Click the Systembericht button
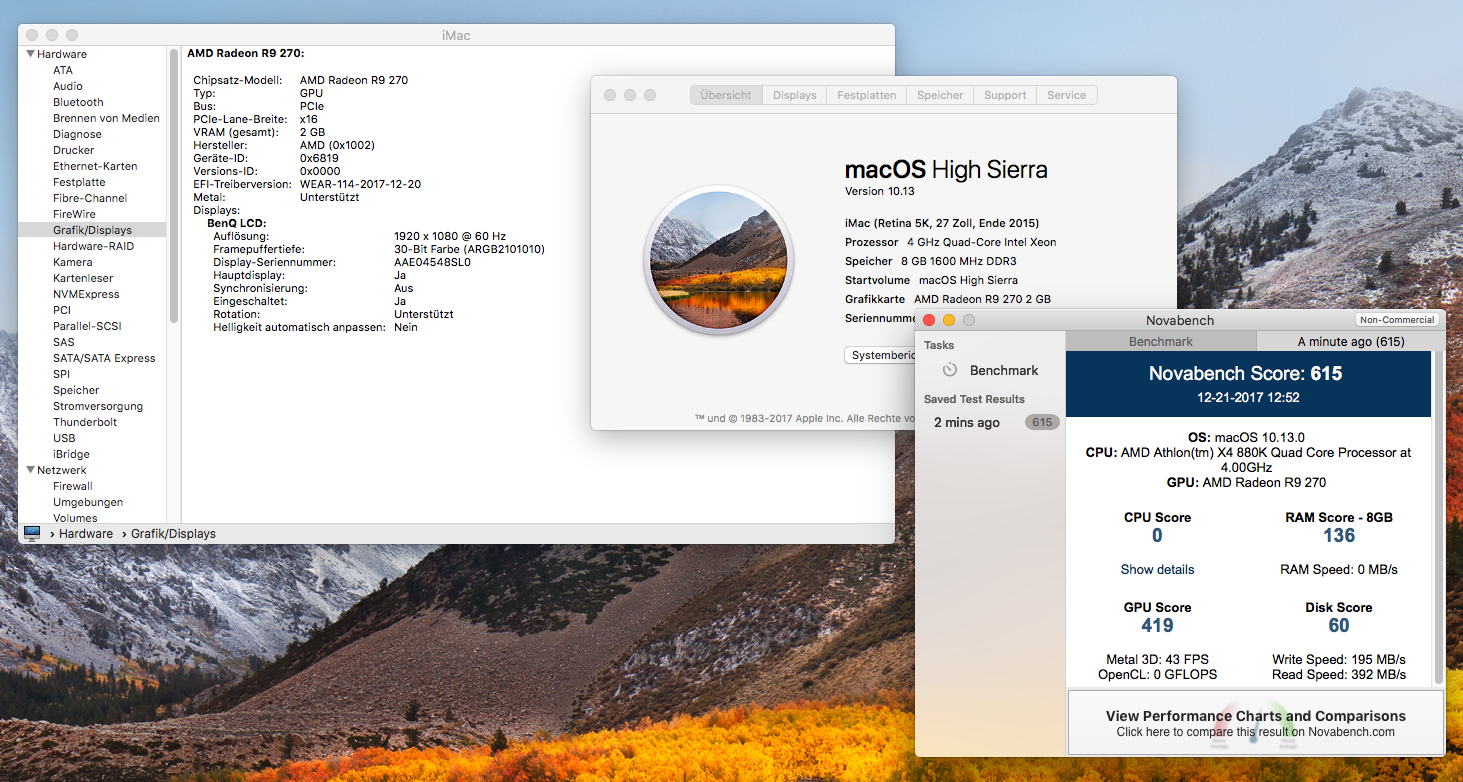This screenshot has height=782, width=1463. (x=881, y=355)
